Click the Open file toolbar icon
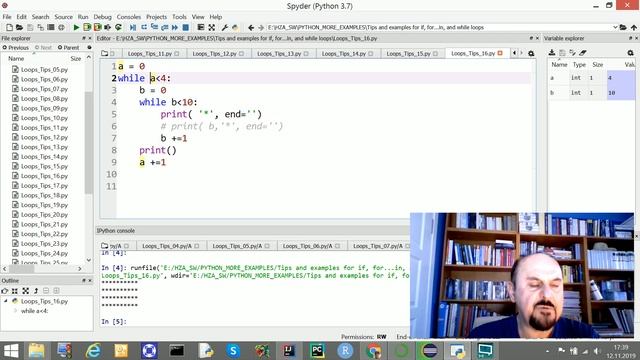Screen dimensions: 640x360 point(19,27)
